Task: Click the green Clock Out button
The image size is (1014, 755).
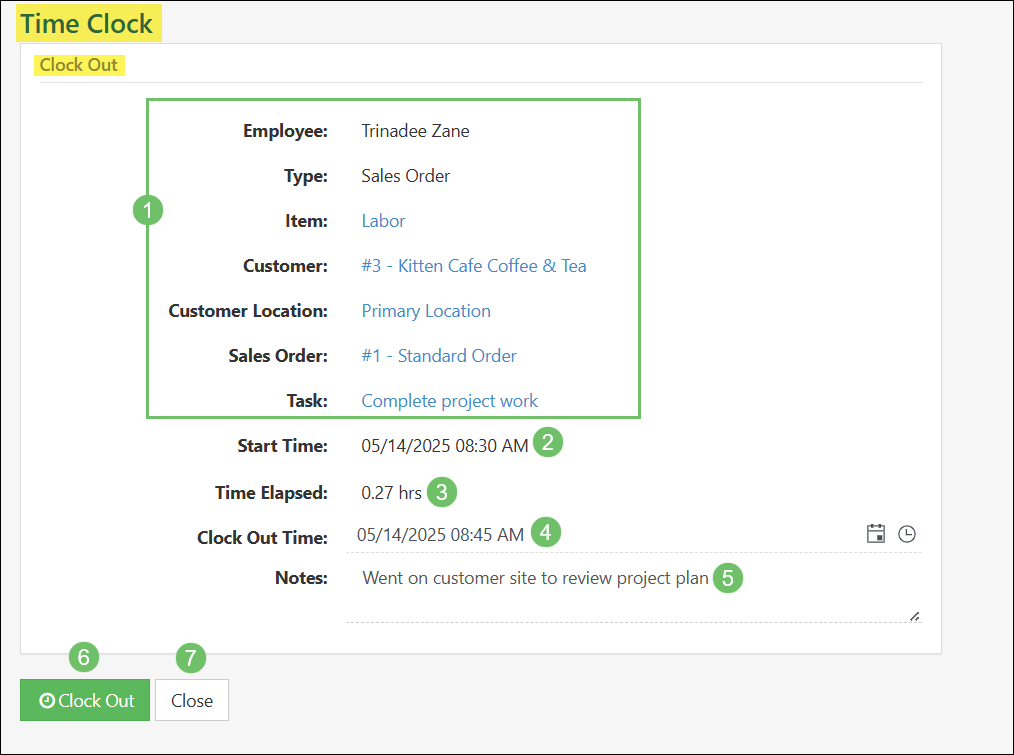Action: click(x=85, y=700)
